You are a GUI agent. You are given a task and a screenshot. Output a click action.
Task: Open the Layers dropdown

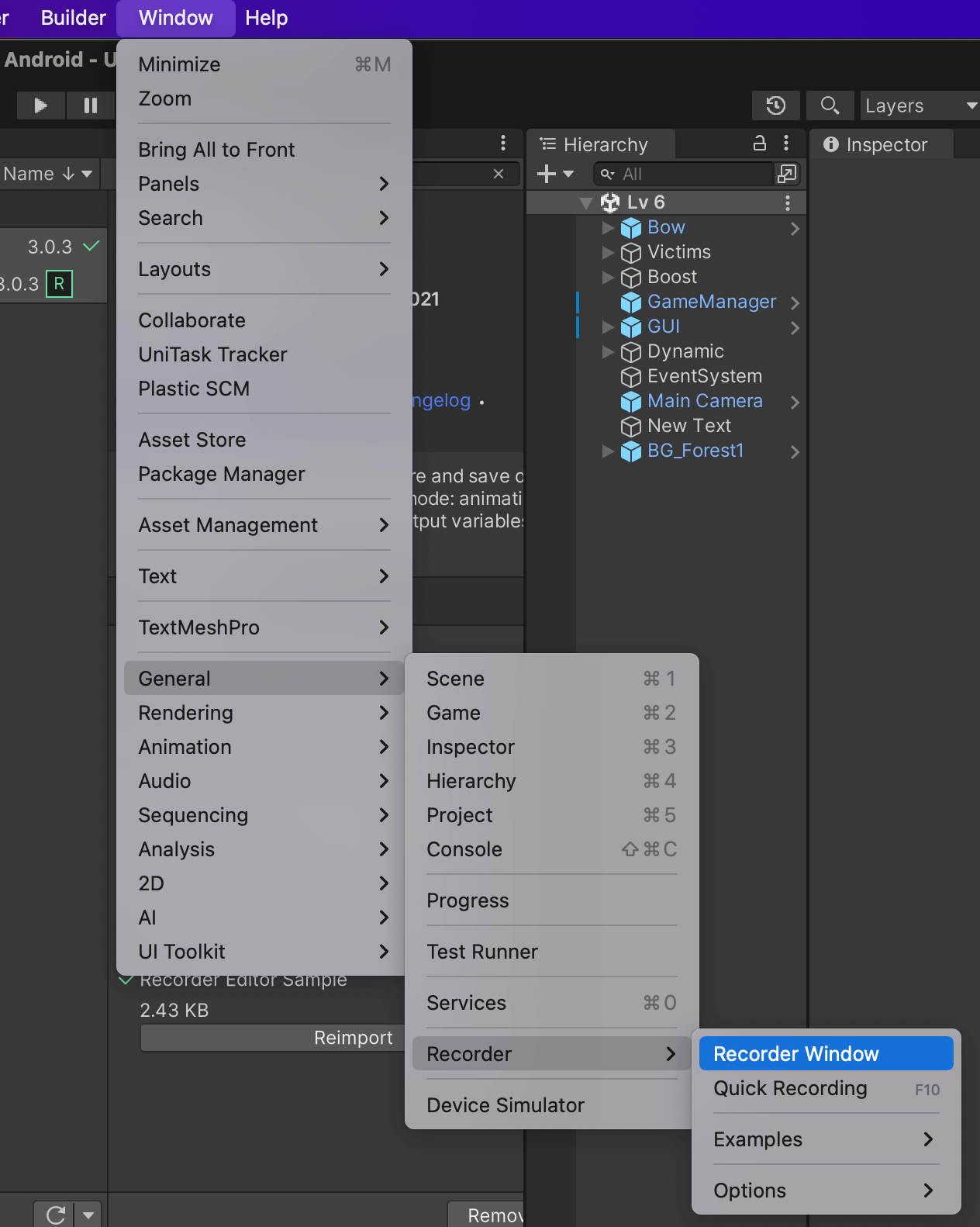click(x=920, y=105)
